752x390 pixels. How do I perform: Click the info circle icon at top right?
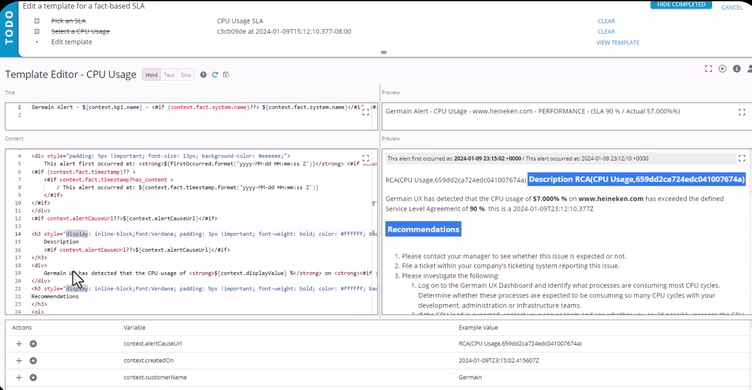coord(737,69)
